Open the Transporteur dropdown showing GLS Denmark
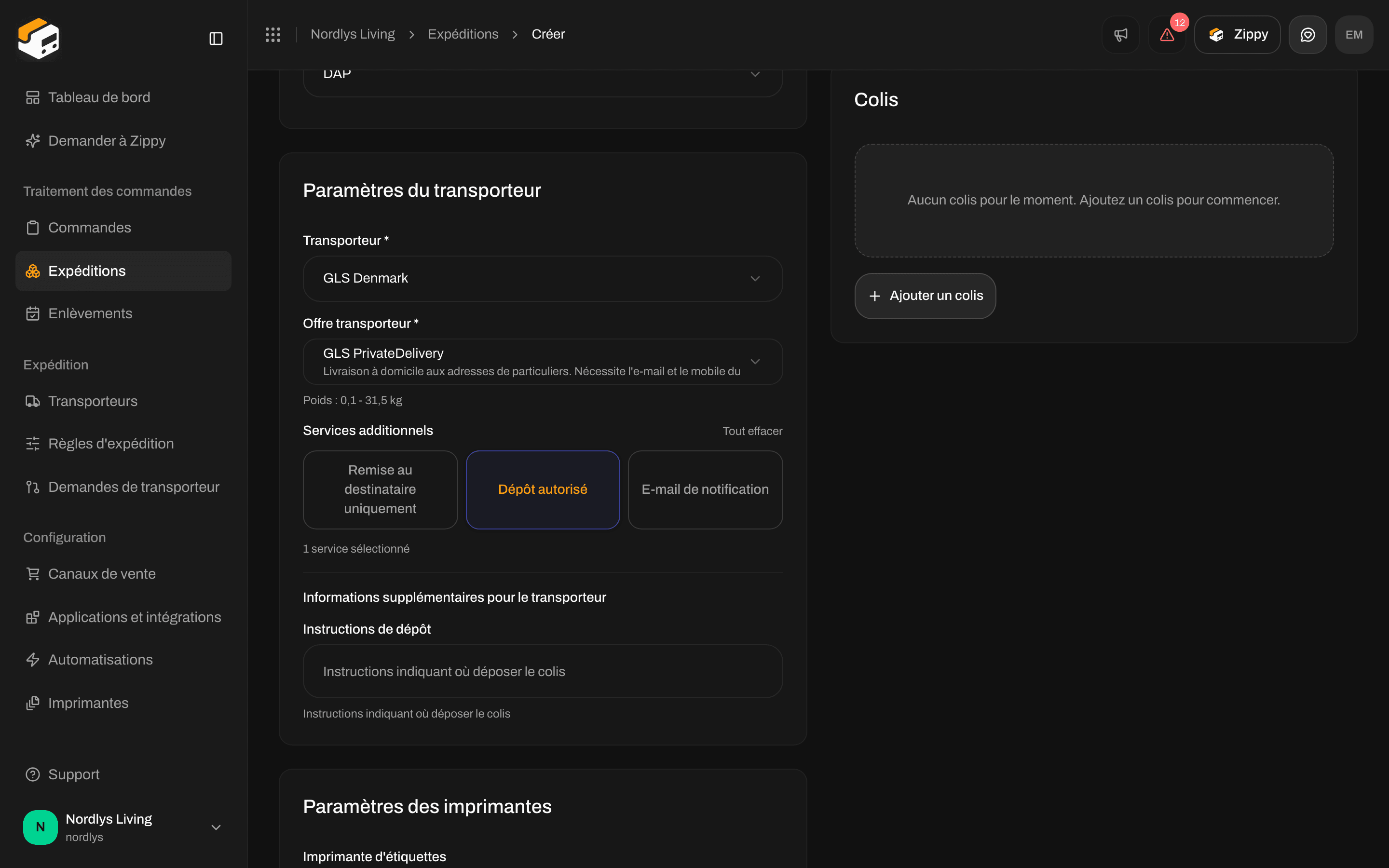This screenshot has width=1389, height=868. point(543,278)
